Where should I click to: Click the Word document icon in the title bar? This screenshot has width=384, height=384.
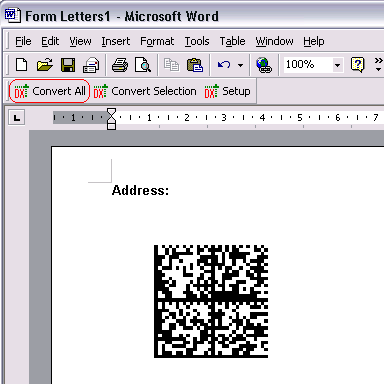coord(12,15)
